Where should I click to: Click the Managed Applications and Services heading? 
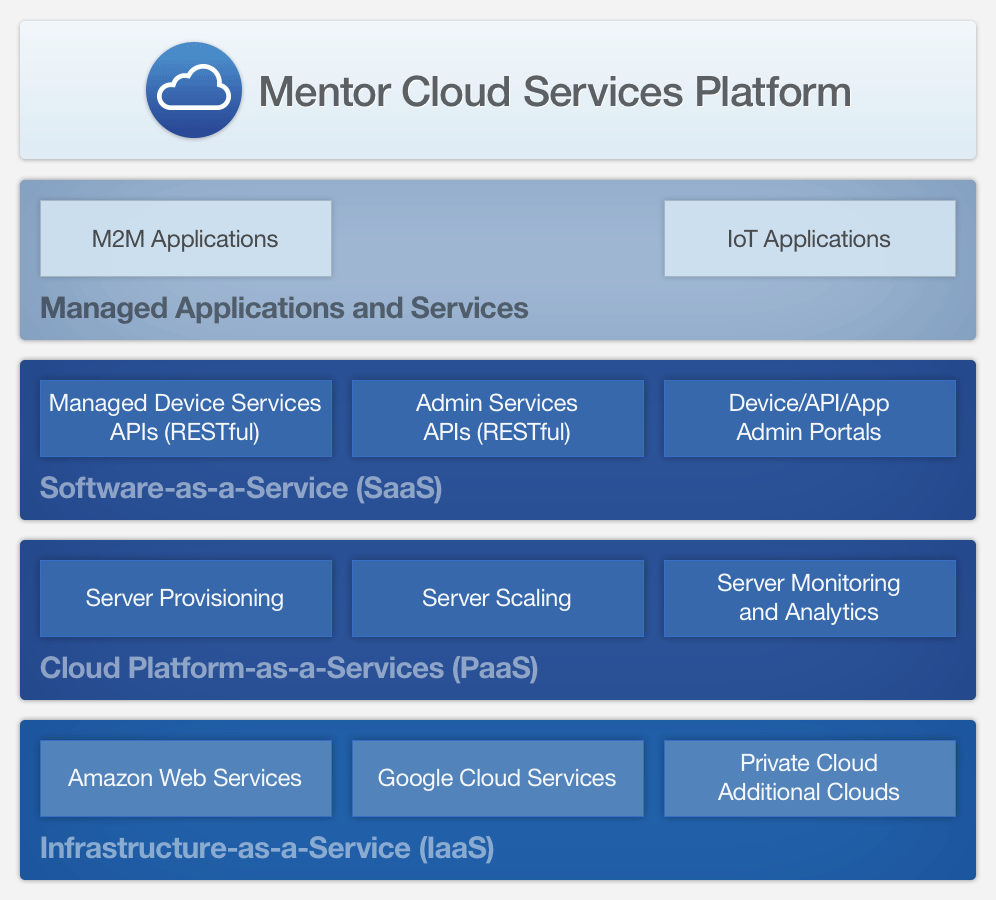284,307
